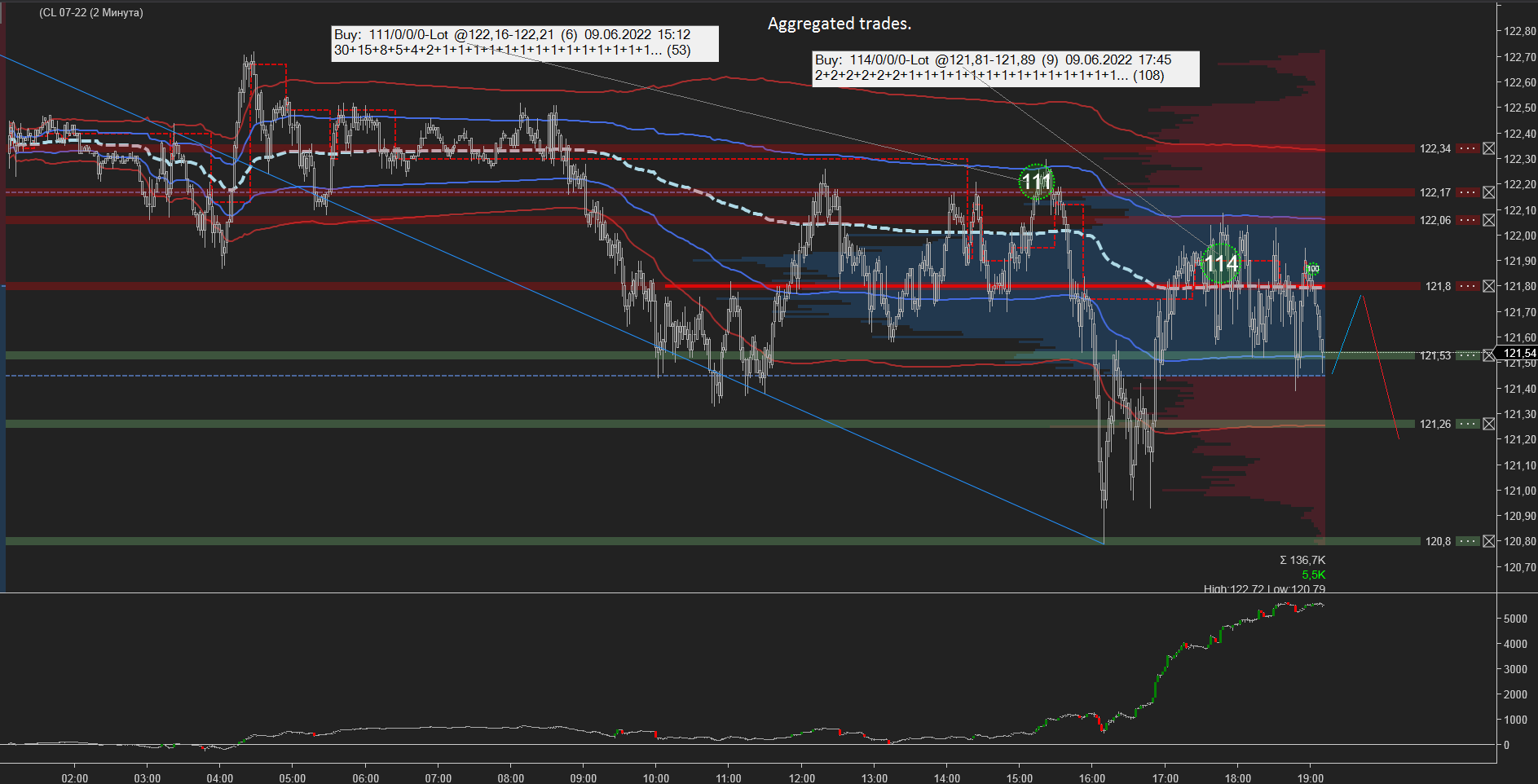Select the 122,17 level price label

[x=1435, y=192]
